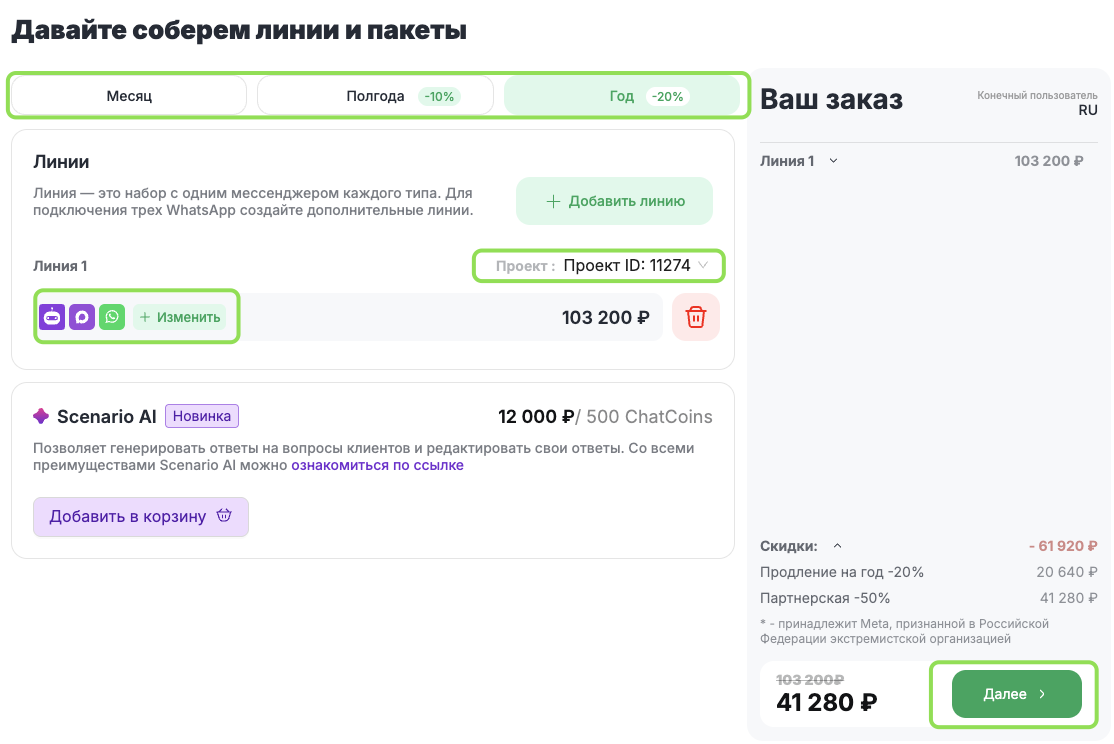Screen dimensions: 1114x744
Task: Click the -10% badge on the Полгода tab
Action: click(x=438, y=97)
